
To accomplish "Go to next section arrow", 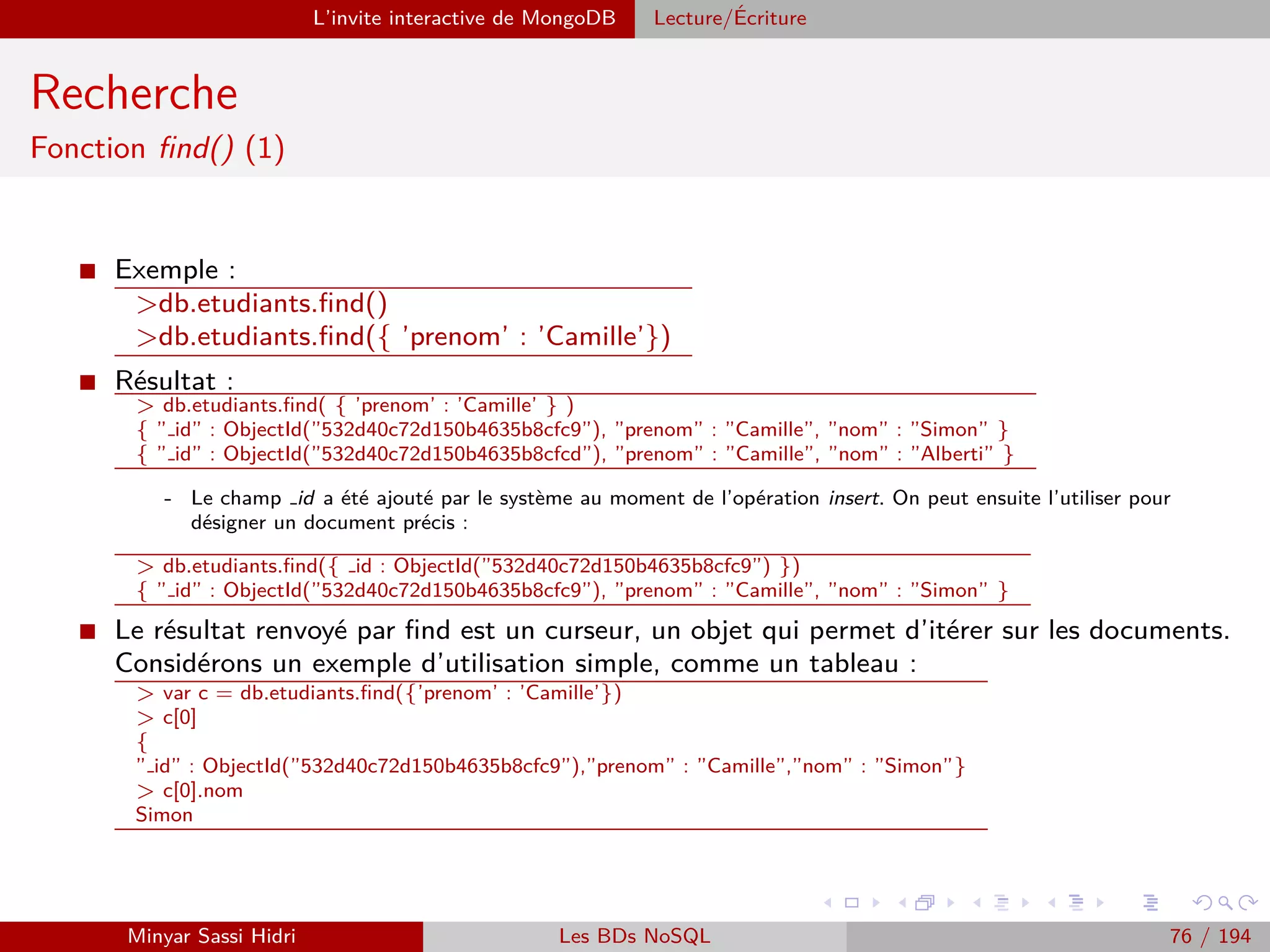I will coord(1100,902).
